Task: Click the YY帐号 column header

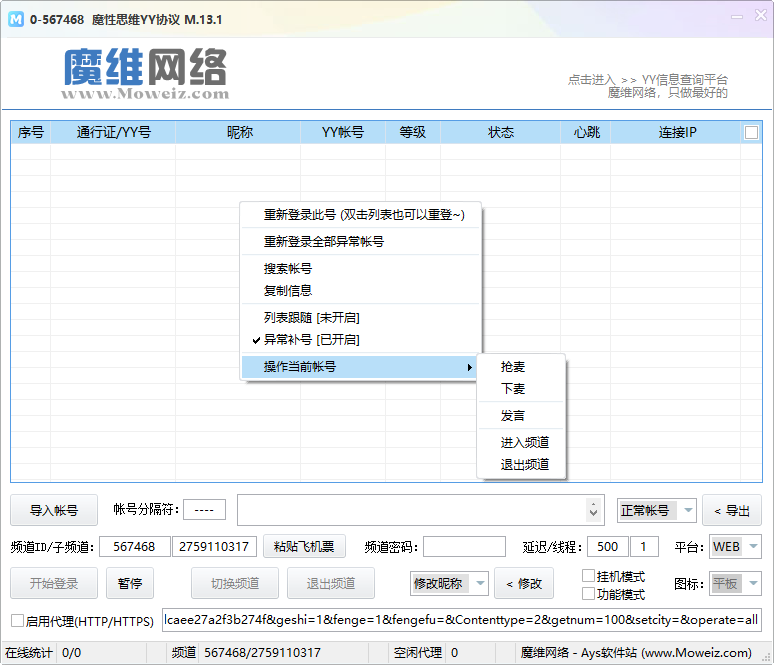Action: pyautogui.click(x=343, y=132)
